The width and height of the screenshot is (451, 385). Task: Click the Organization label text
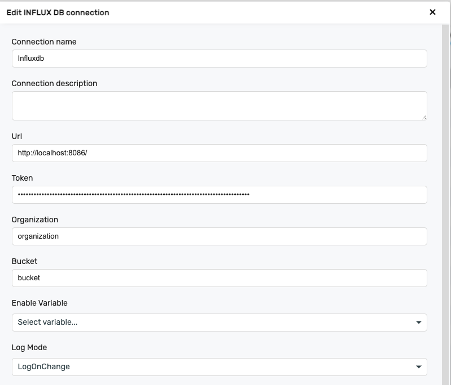(x=35, y=220)
